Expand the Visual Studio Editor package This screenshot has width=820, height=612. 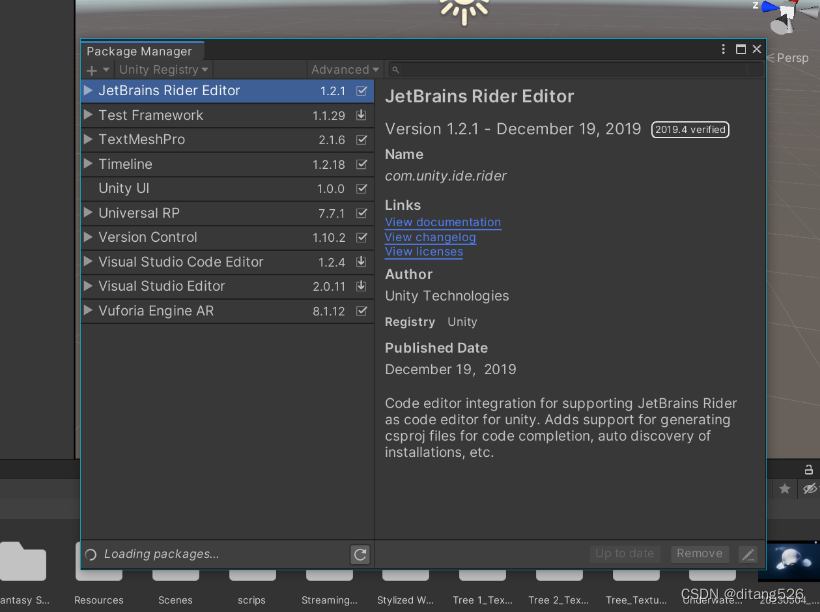click(x=88, y=286)
